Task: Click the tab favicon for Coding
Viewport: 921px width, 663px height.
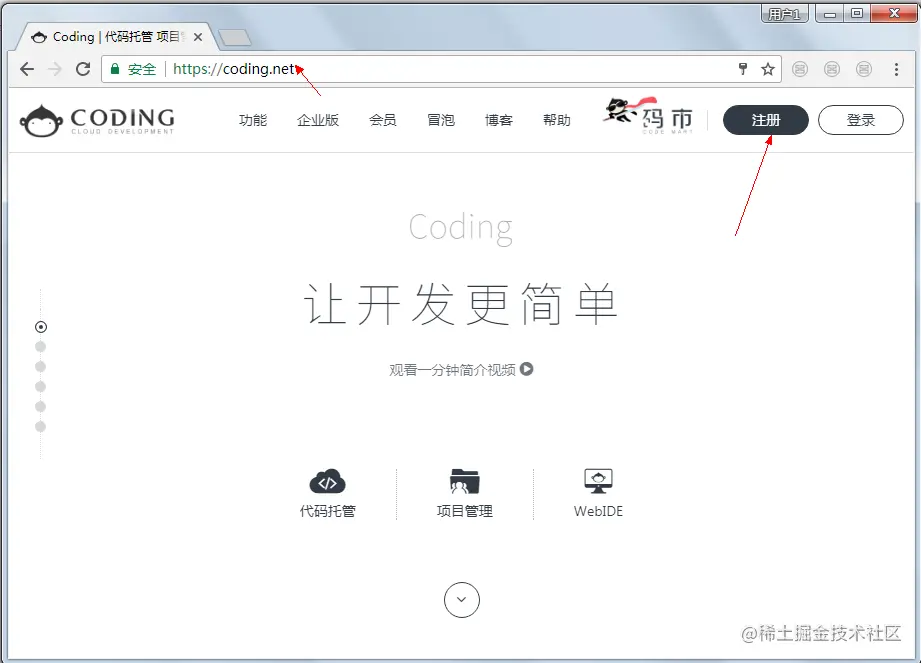Action: [39, 37]
